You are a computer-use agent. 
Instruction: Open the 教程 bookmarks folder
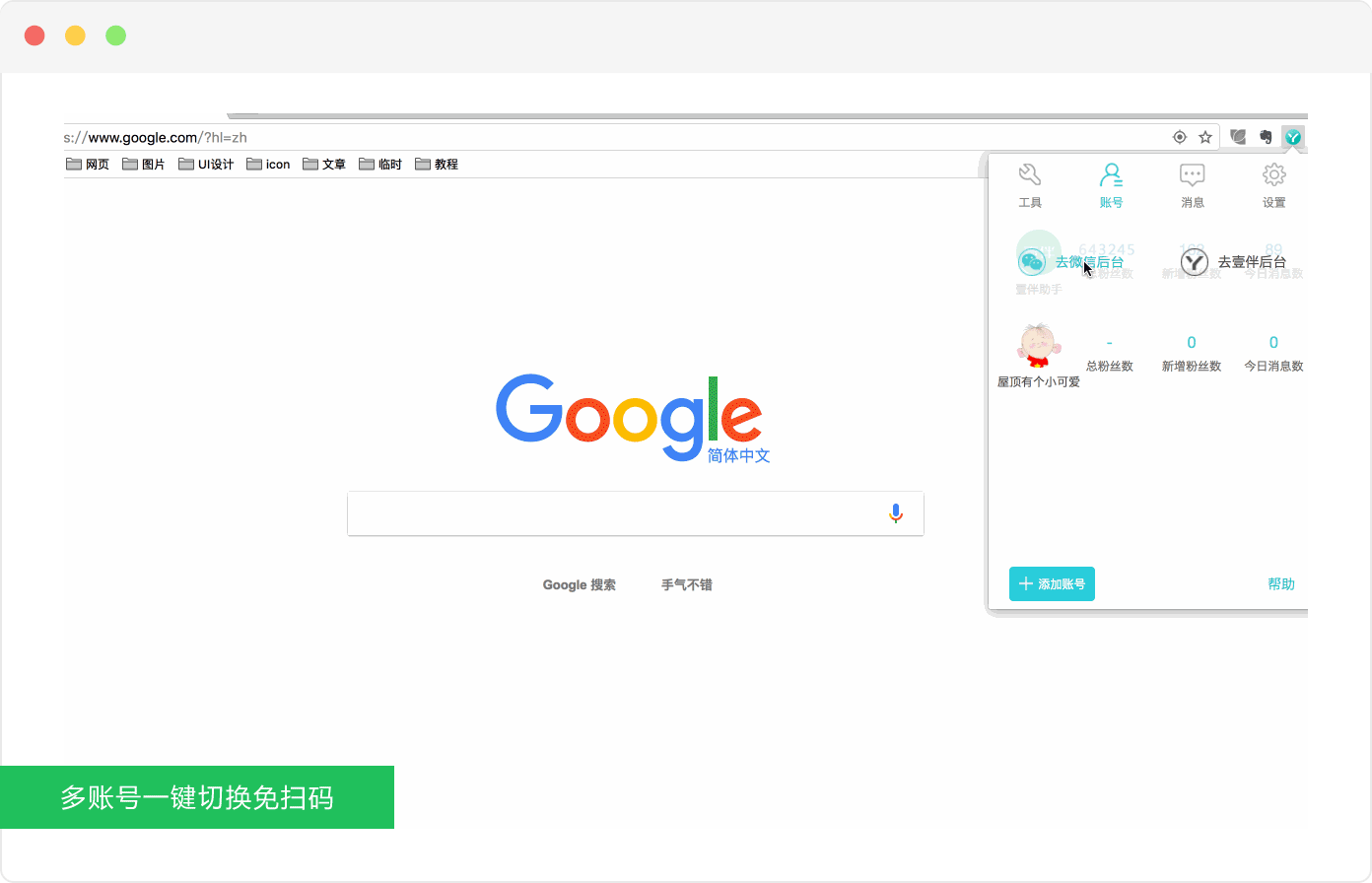coord(437,164)
